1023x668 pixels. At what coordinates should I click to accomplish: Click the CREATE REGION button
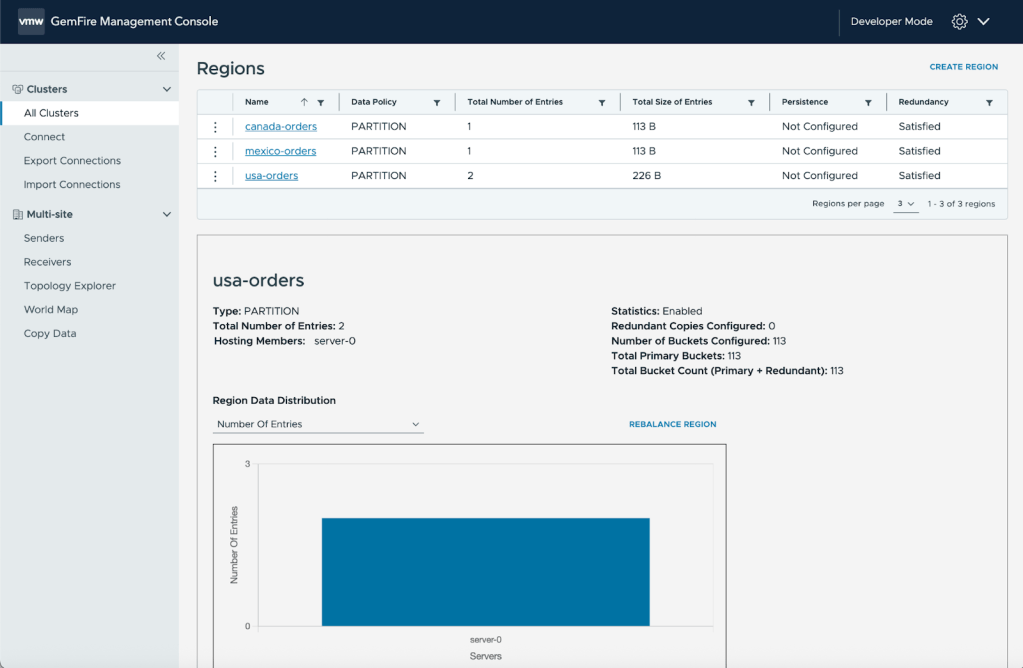(963, 67)
